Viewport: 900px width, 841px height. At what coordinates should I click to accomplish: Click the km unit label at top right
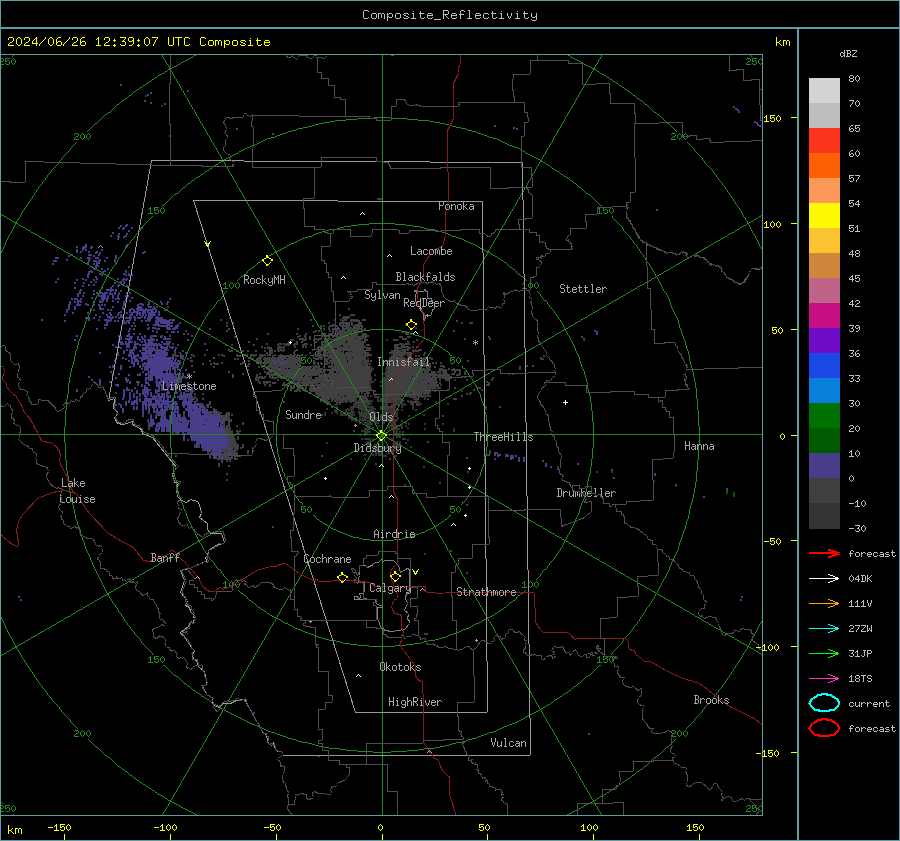(x=782, y=42)
